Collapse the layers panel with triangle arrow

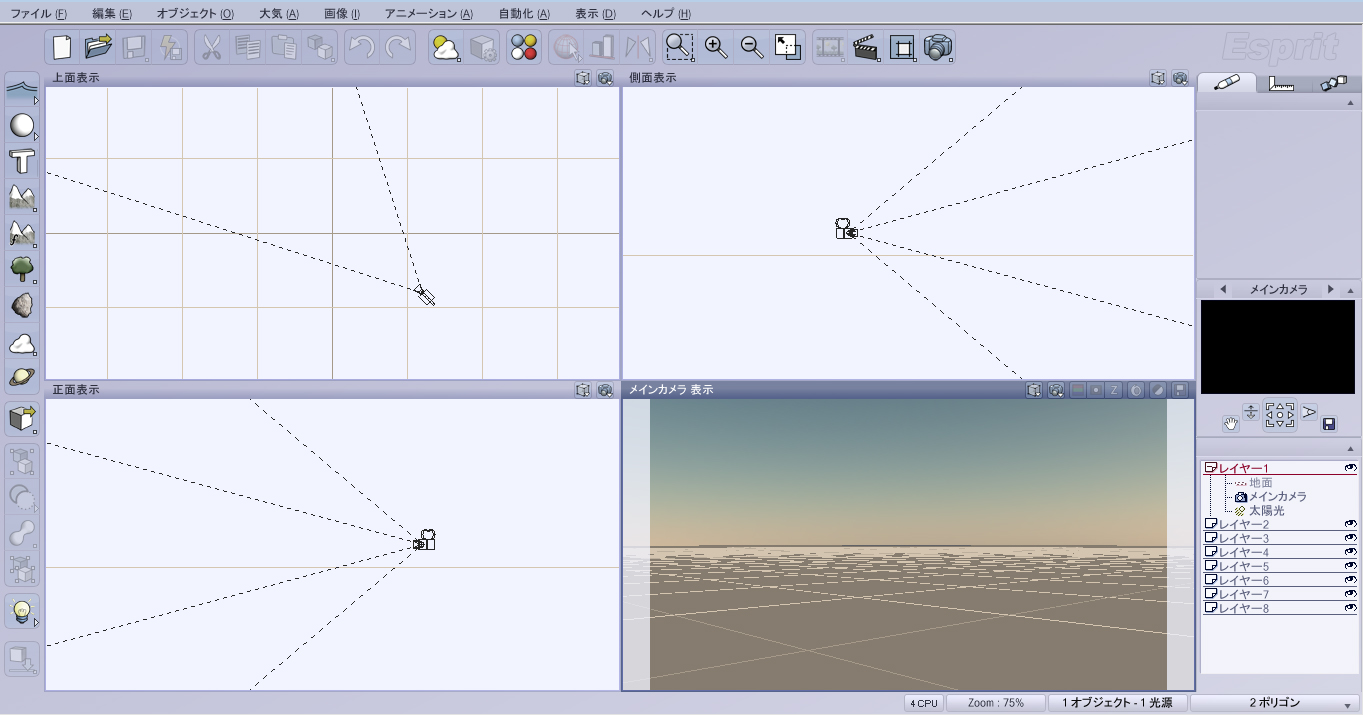[x=1350, y=449]
